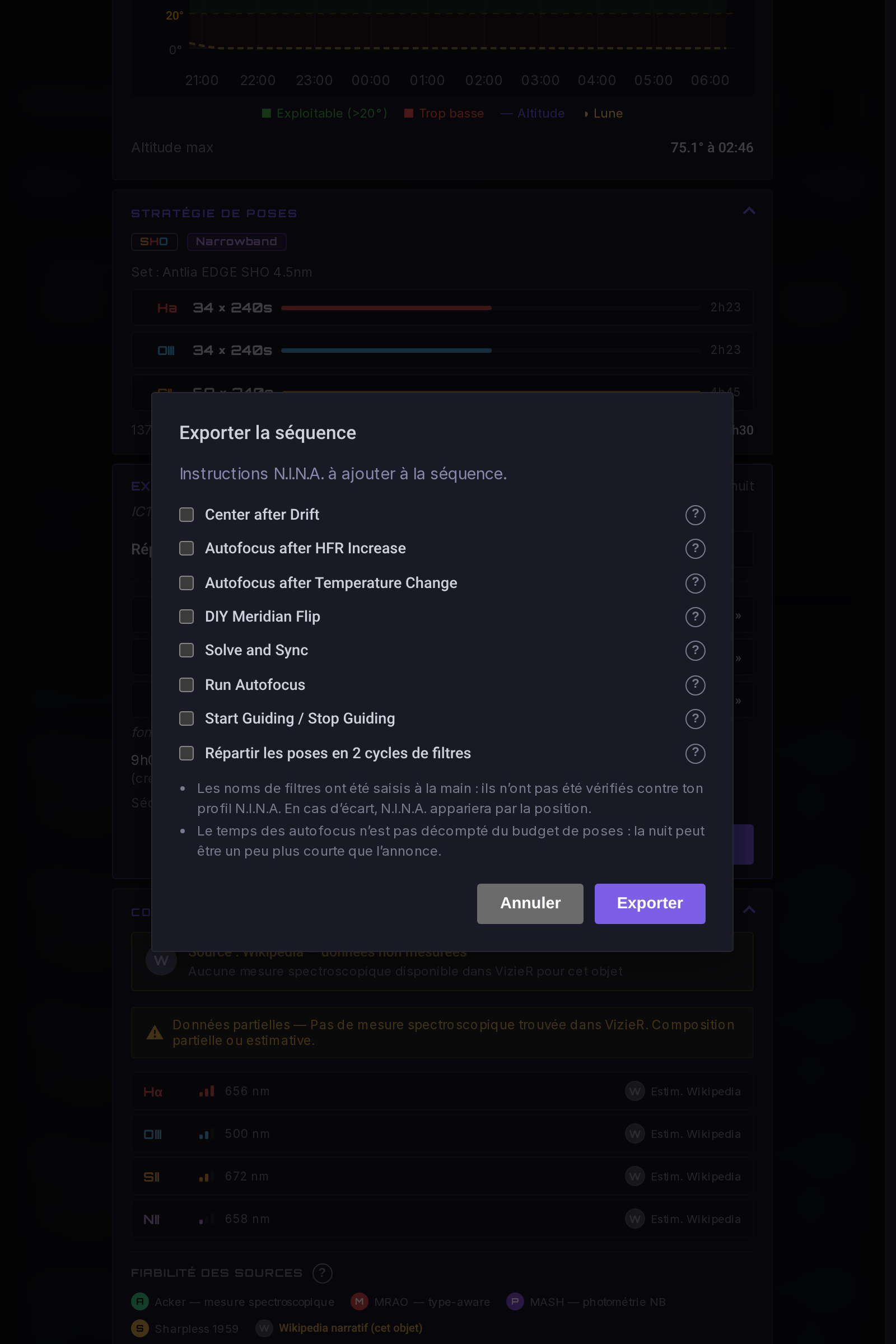Open help icon next to Run Autofocus
Viewport: 896px width, 1344px height.
(x=695, y=684)
